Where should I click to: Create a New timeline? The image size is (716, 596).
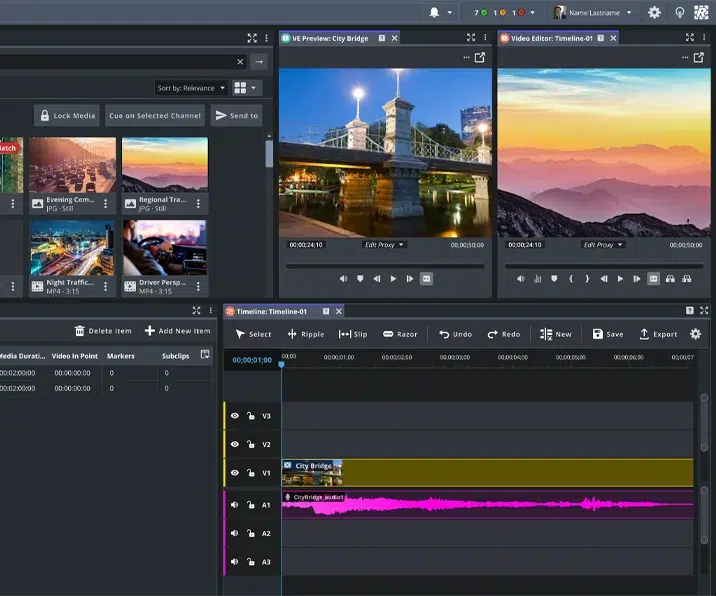[x=555, y=334]
